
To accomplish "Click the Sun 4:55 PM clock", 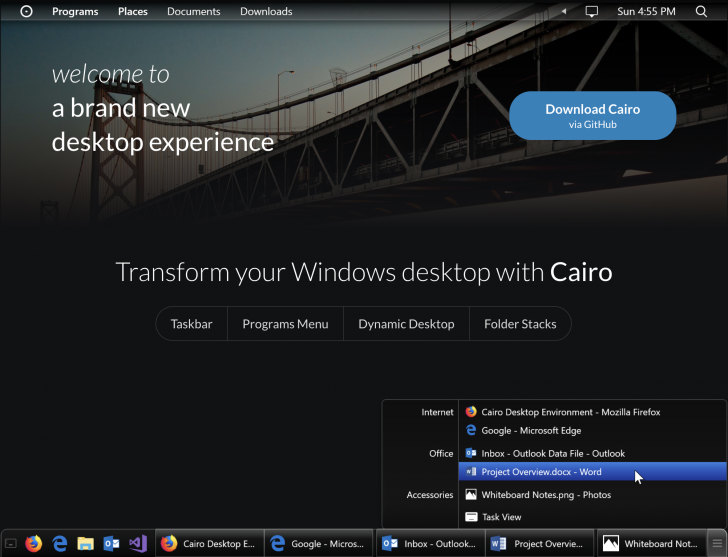I will click(646, 11).
